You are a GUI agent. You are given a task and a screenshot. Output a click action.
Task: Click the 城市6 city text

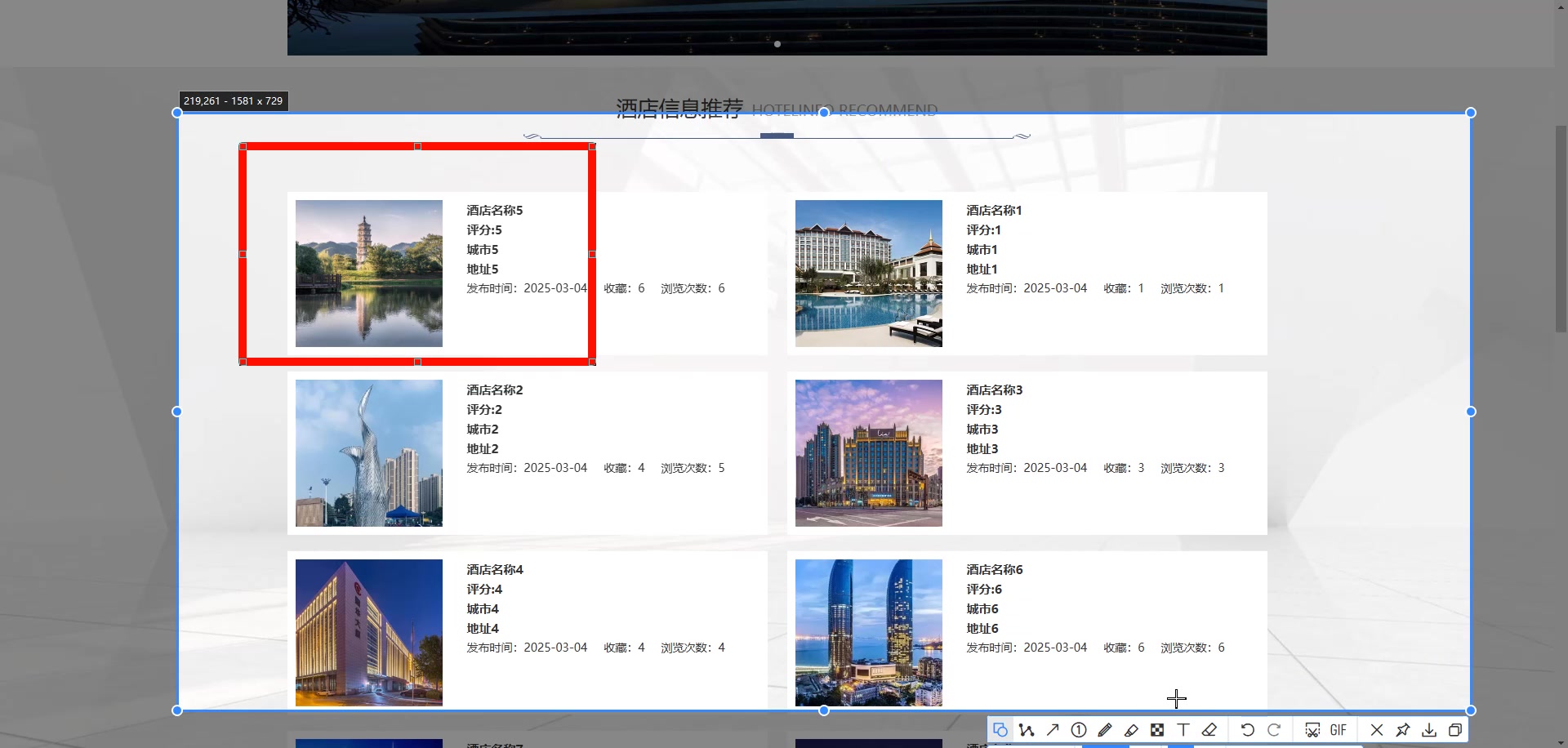click(x=982, y=609)
